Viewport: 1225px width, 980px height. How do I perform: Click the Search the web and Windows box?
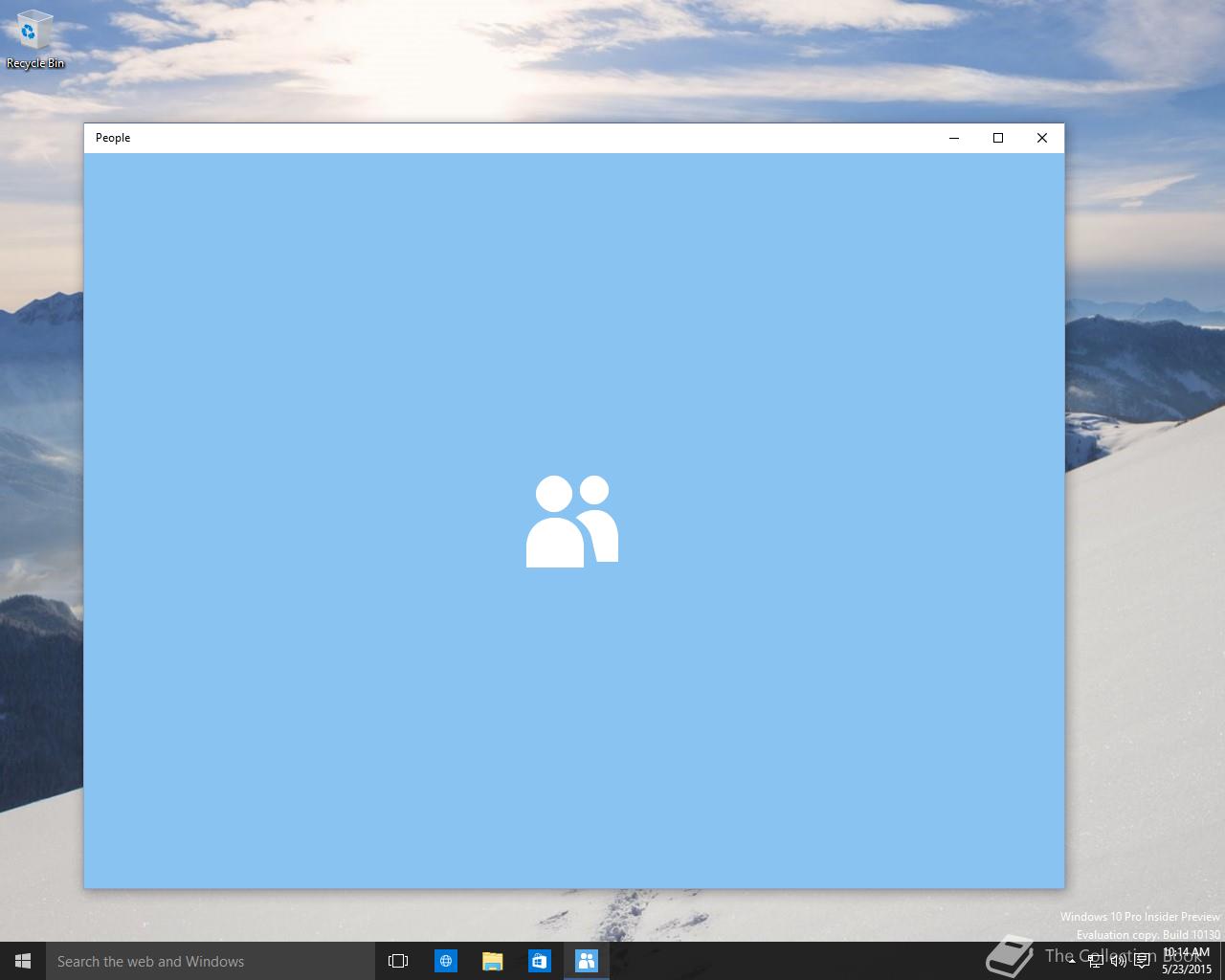pyautogui.click(x=211, y=961)
